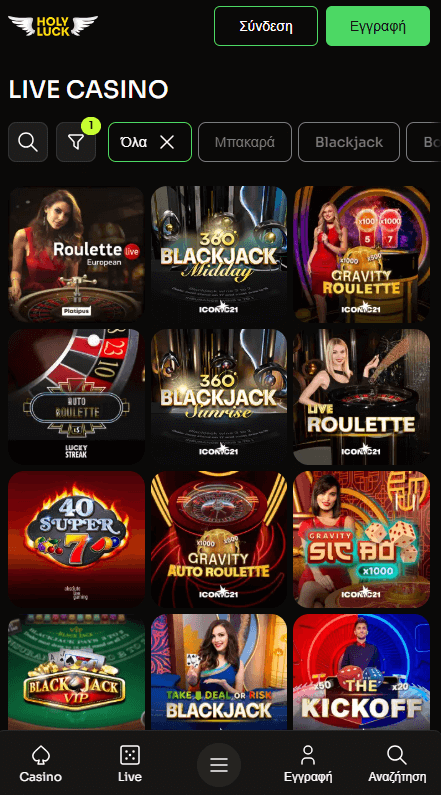Launch the Gravity Roulette game
This screenshot has height=795, width=441.
(x=361, y=254)
